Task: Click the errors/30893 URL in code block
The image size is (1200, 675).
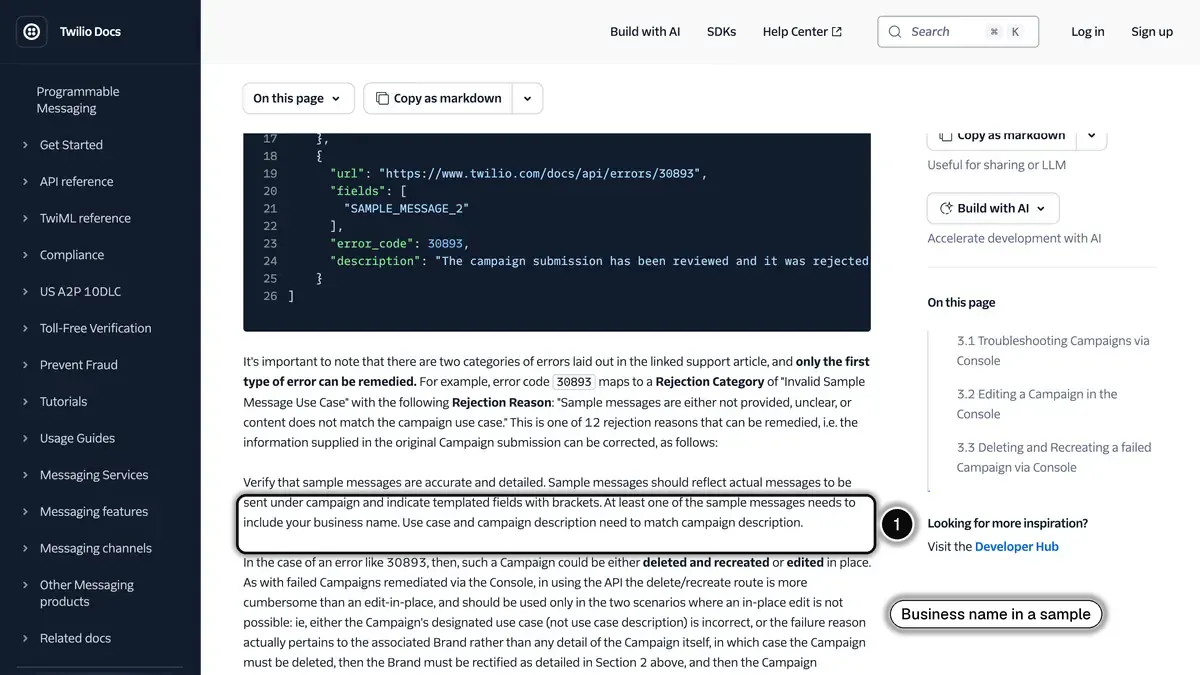Action: click(542, 173)
